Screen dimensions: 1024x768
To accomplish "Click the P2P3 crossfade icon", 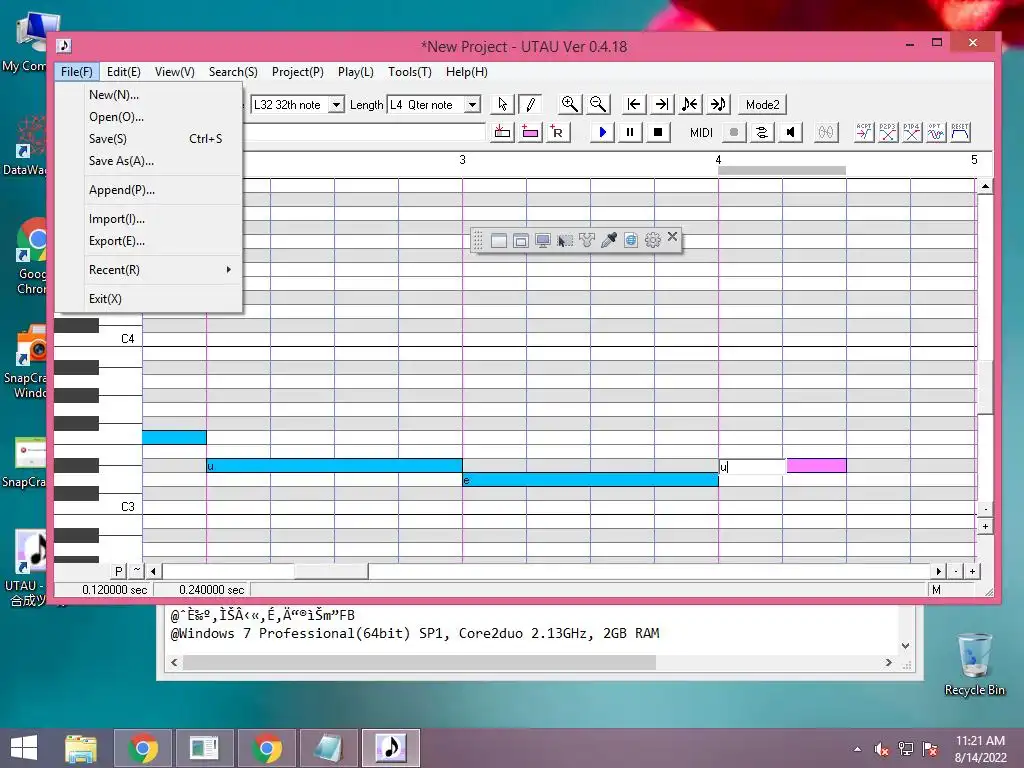I will 888,133.
